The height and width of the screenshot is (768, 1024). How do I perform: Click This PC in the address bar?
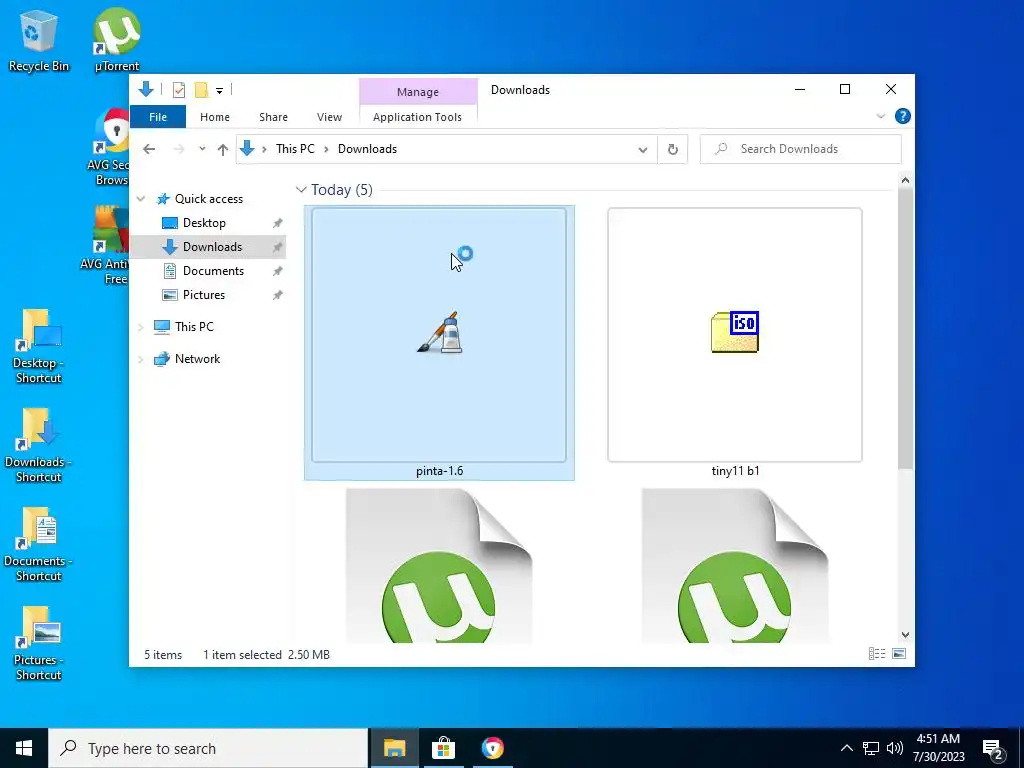click(295, 149)
